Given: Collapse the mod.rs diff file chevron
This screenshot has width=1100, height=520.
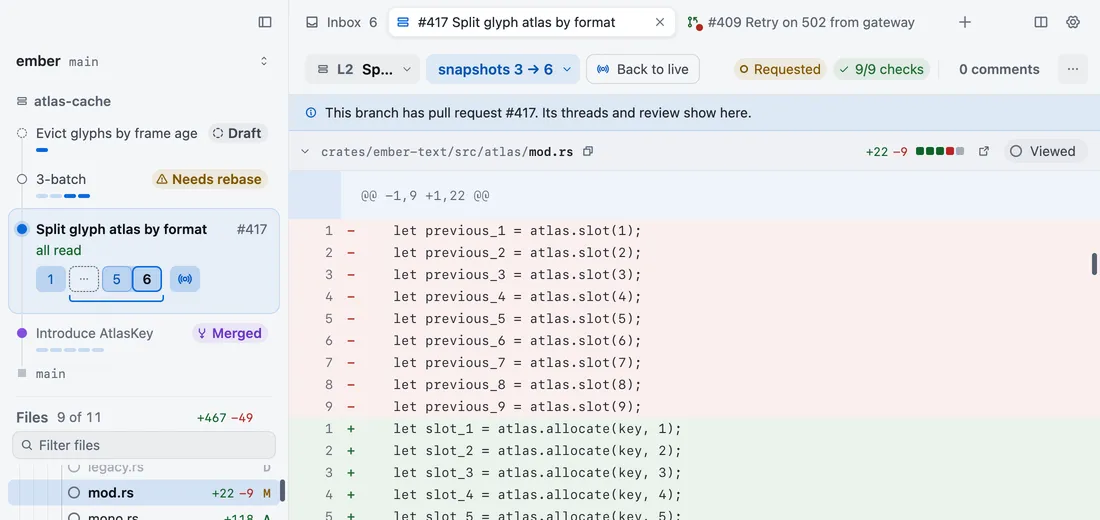Looking at the screenshot, I should (x=304, y=151).
